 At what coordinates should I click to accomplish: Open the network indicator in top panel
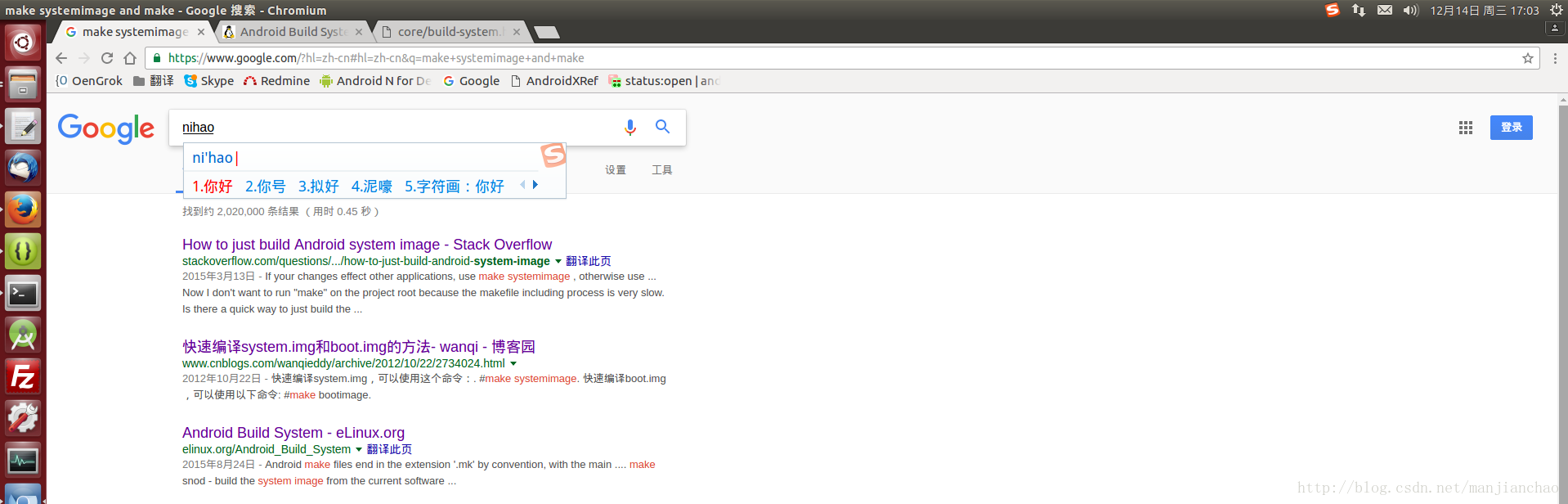pos(1359,10)
